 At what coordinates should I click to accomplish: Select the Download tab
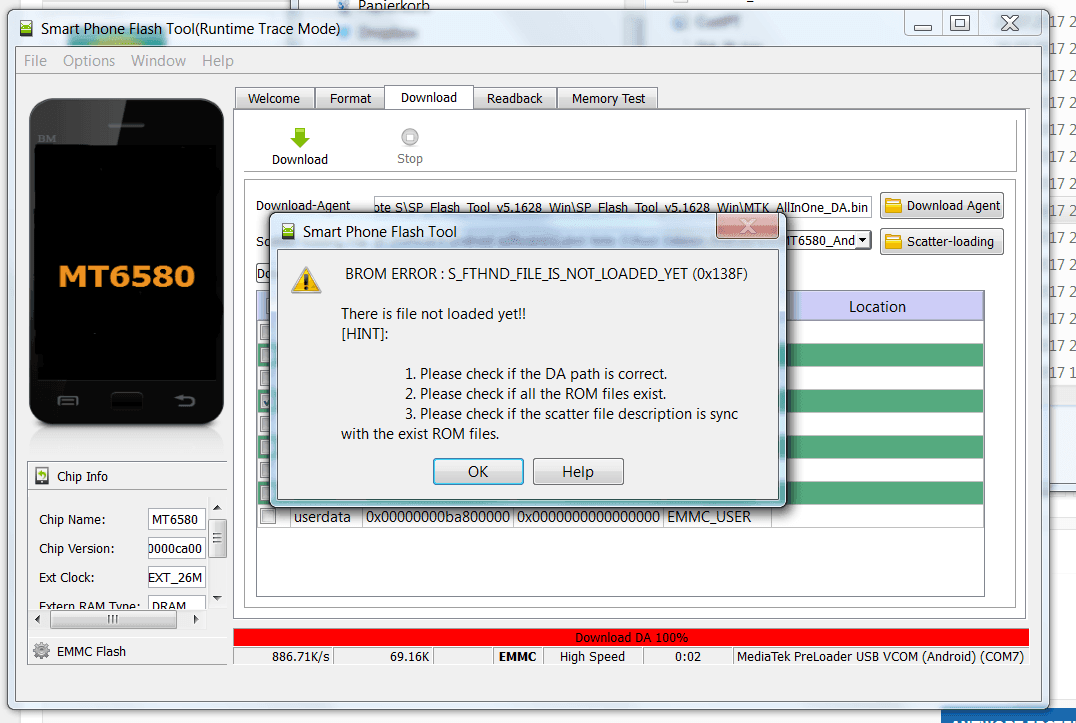coord(429,97)
